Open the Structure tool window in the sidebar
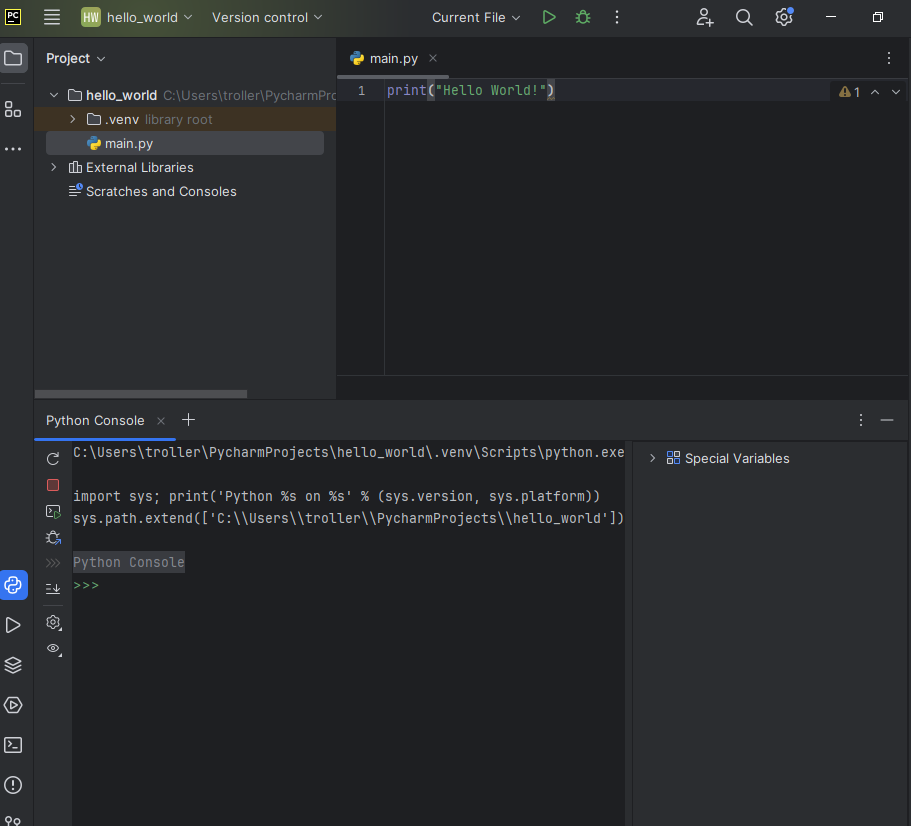 (x=13, y=109)
